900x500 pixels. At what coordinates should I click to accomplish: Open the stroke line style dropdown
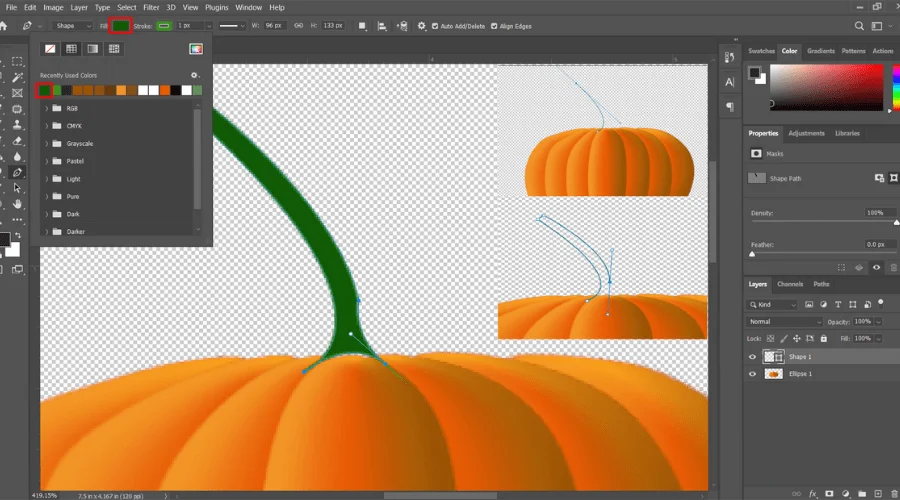point(232,26)
